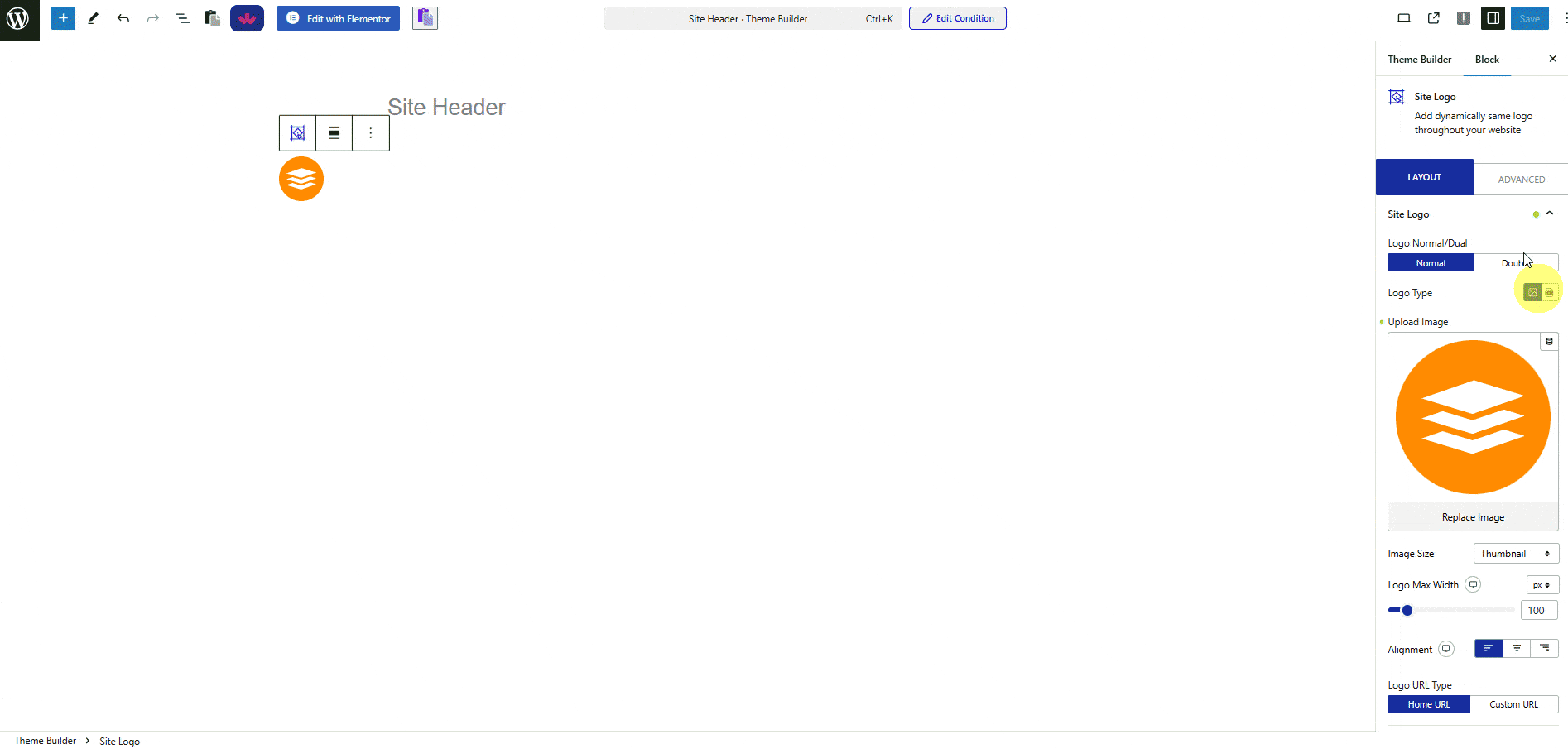
Task: Select image type under Logo Type
Action: [x=1531, y=291]
